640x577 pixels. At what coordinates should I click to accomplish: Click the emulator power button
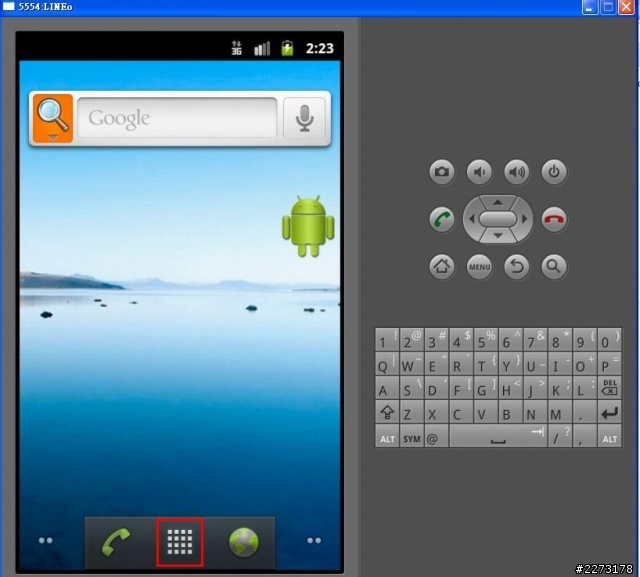(x=554, y=172)
